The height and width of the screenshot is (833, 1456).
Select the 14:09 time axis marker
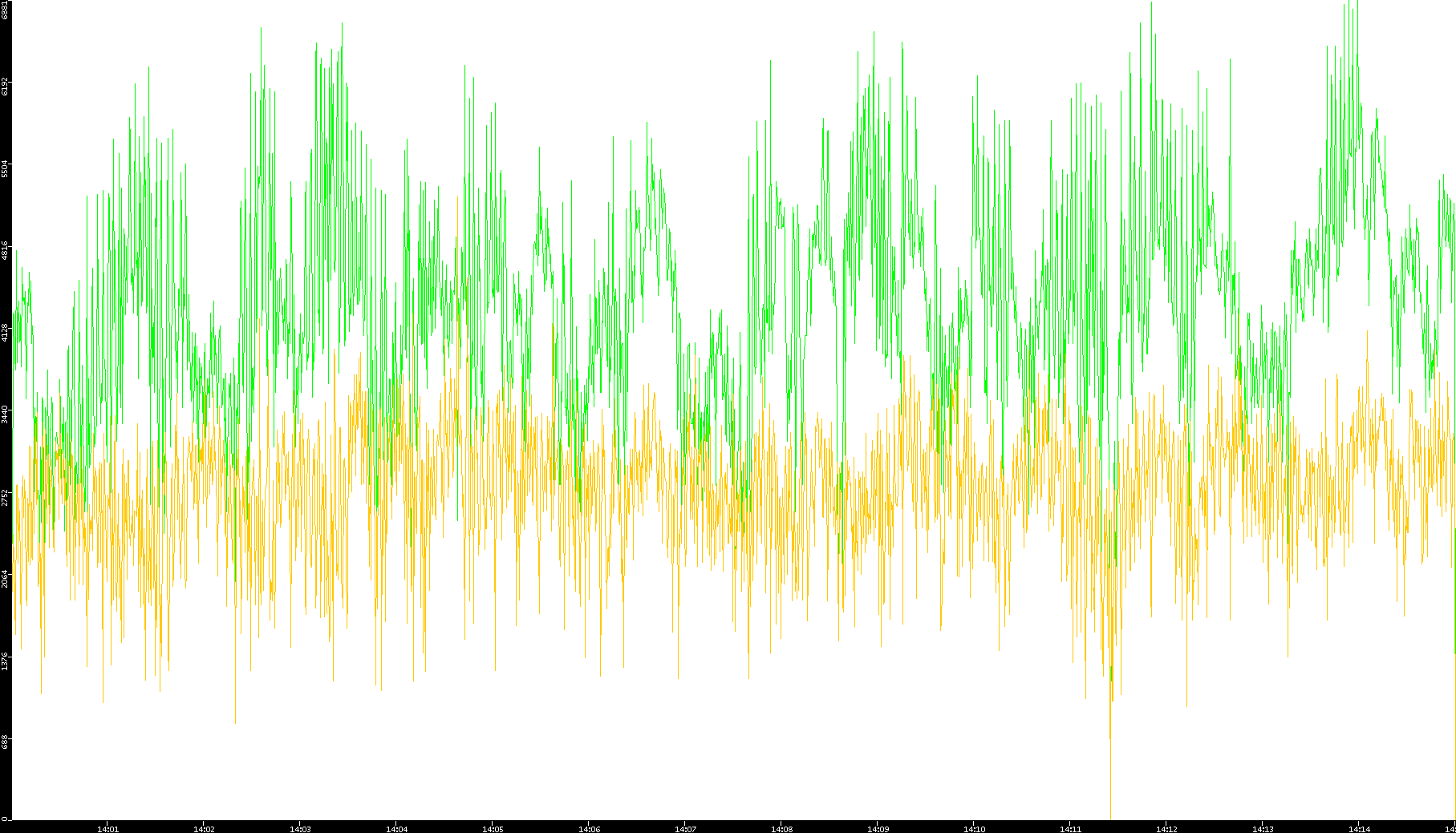tap(878, 828)
